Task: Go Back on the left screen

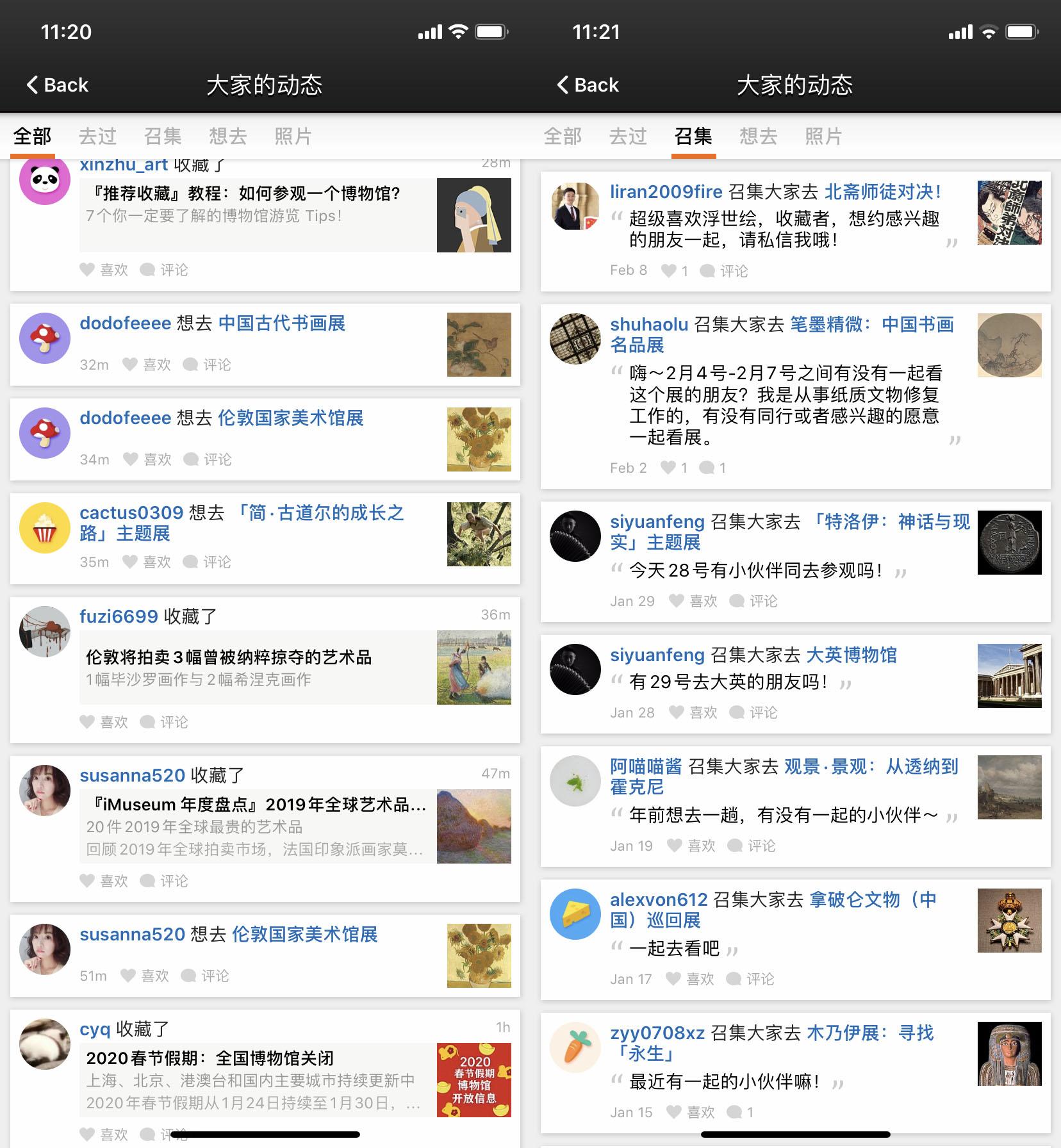Action: 57,85
